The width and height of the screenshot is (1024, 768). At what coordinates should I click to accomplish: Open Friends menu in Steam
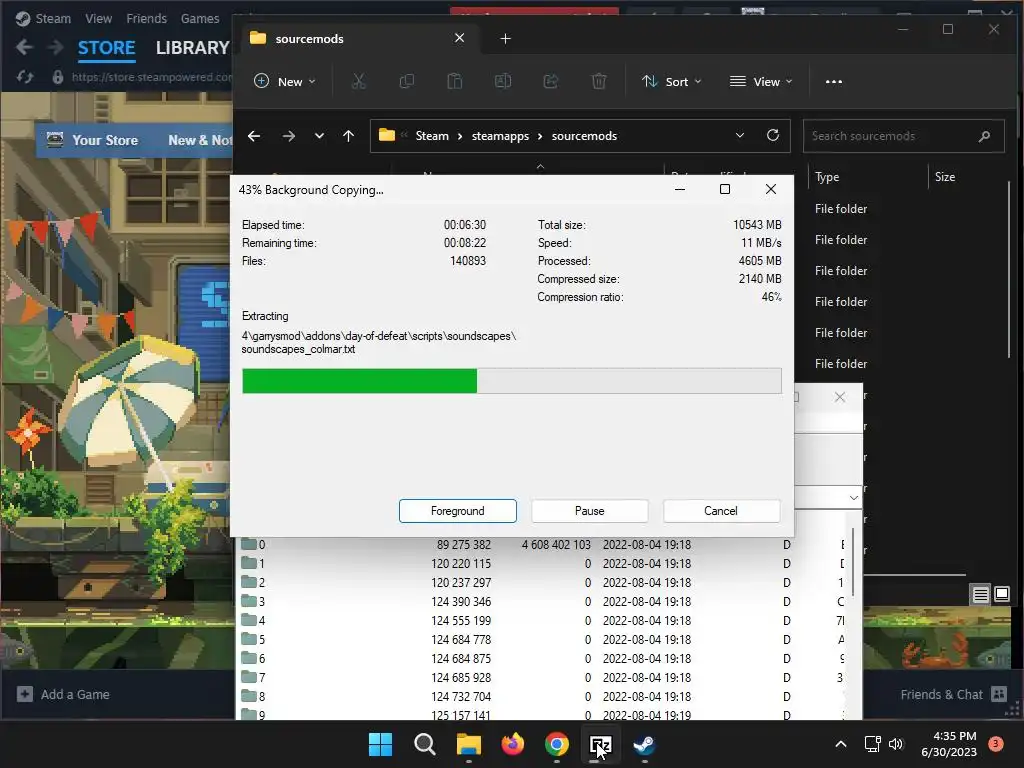click(146, 18)
